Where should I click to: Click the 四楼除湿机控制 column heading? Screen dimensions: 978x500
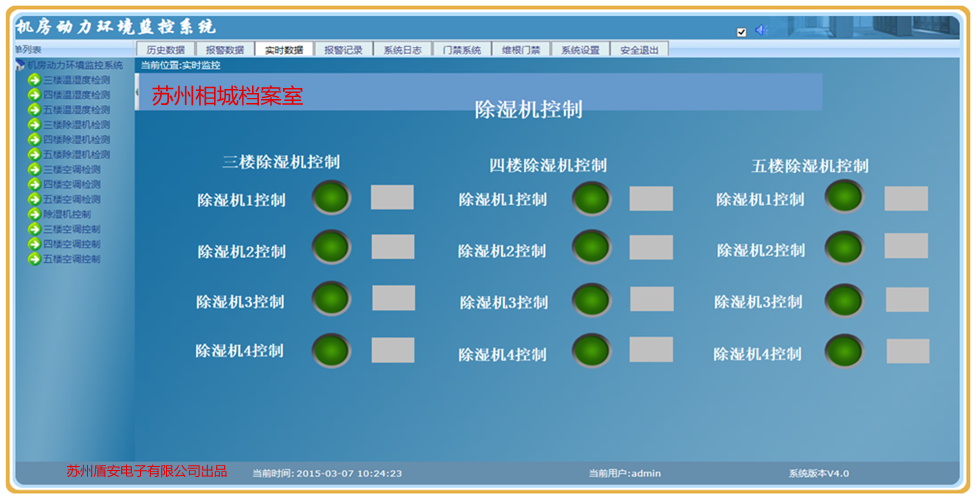(548, 165)
